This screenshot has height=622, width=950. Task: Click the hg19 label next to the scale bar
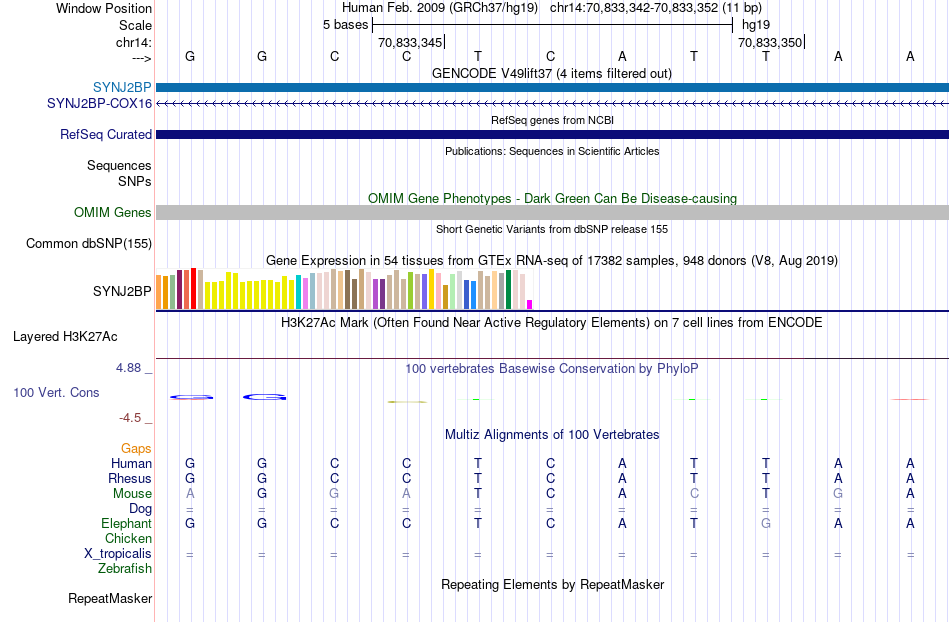click(756, 25)
